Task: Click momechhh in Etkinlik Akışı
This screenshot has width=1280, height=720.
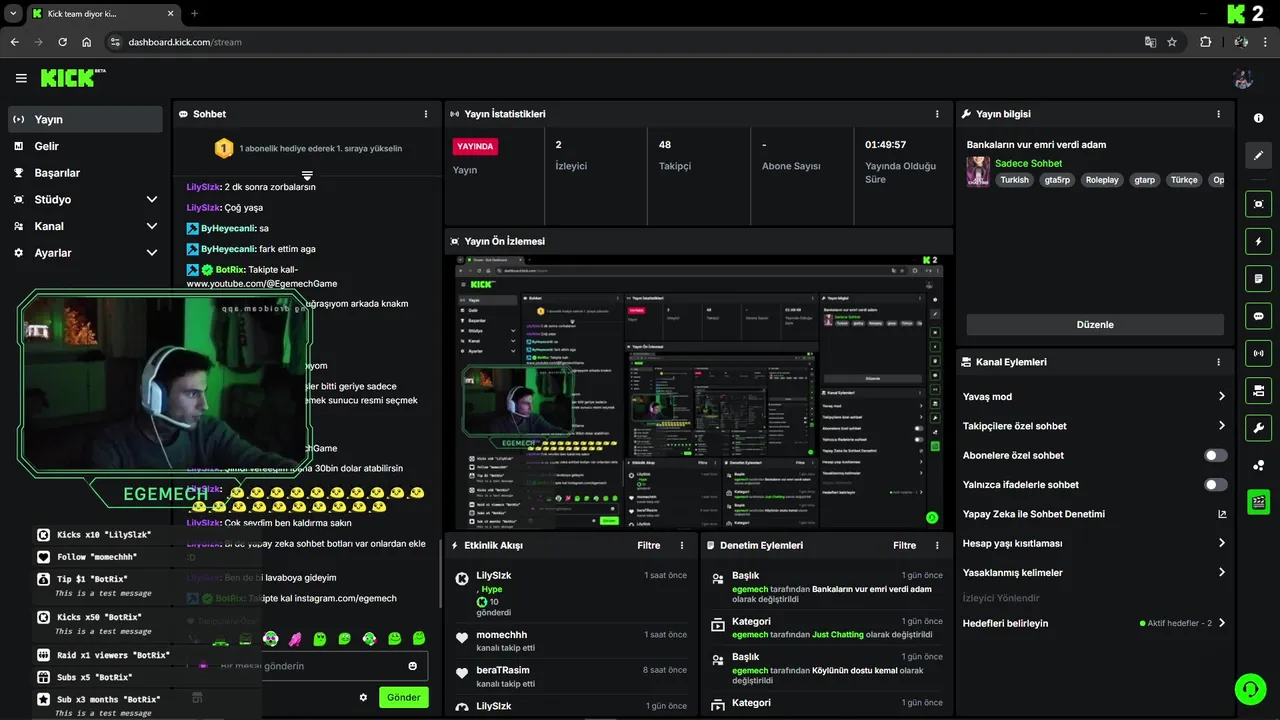Action: (502, 635)
